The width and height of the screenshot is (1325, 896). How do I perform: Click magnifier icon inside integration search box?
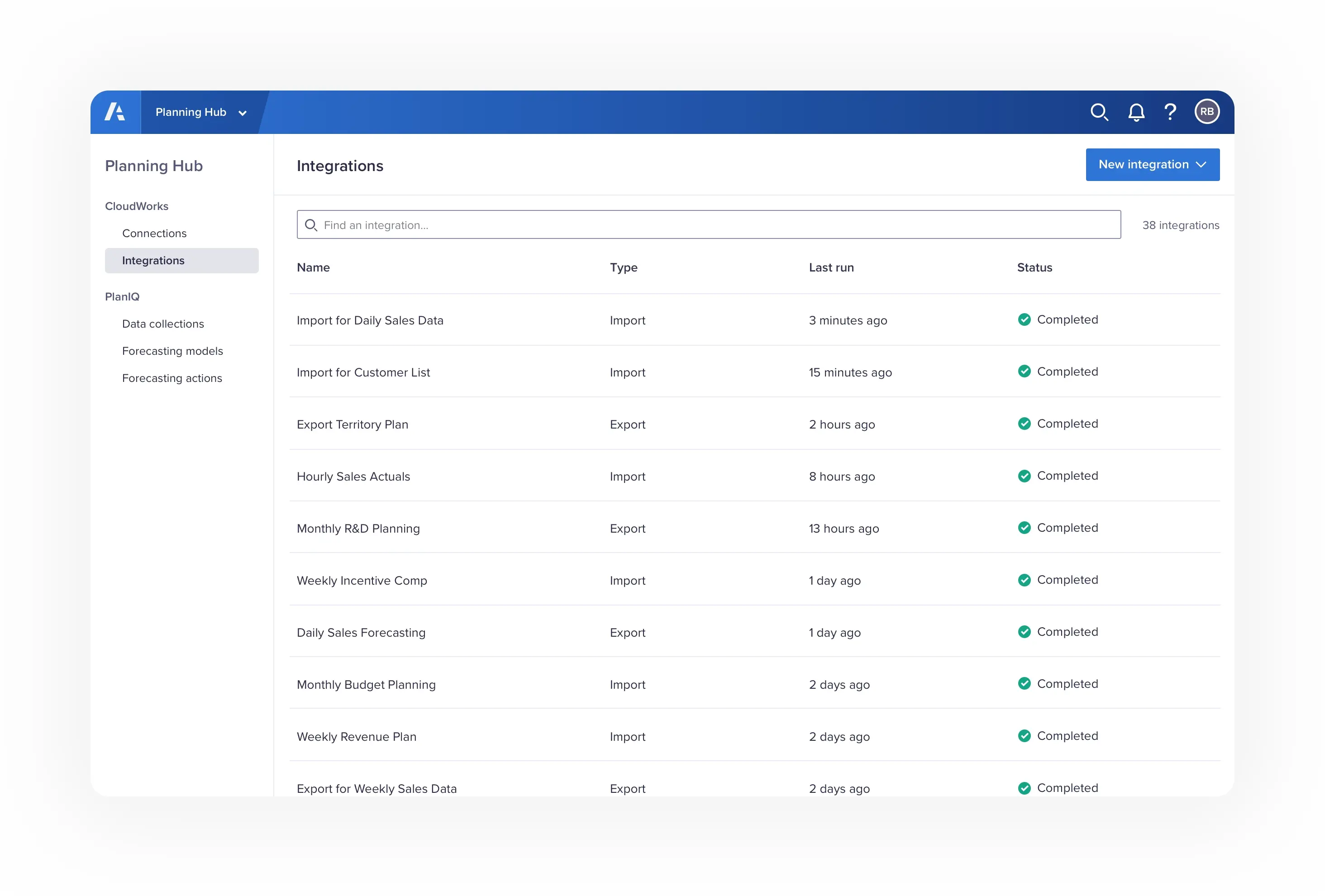(311, 225)
